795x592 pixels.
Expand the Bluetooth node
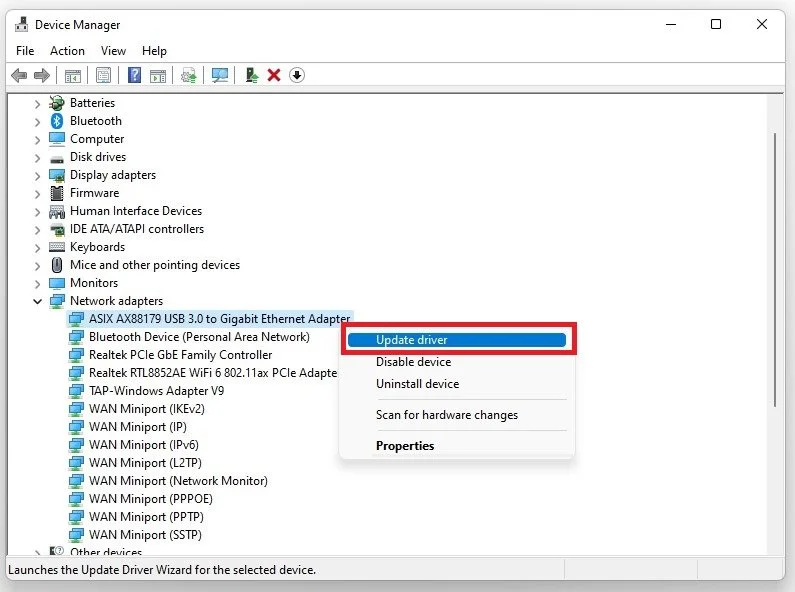37,122
